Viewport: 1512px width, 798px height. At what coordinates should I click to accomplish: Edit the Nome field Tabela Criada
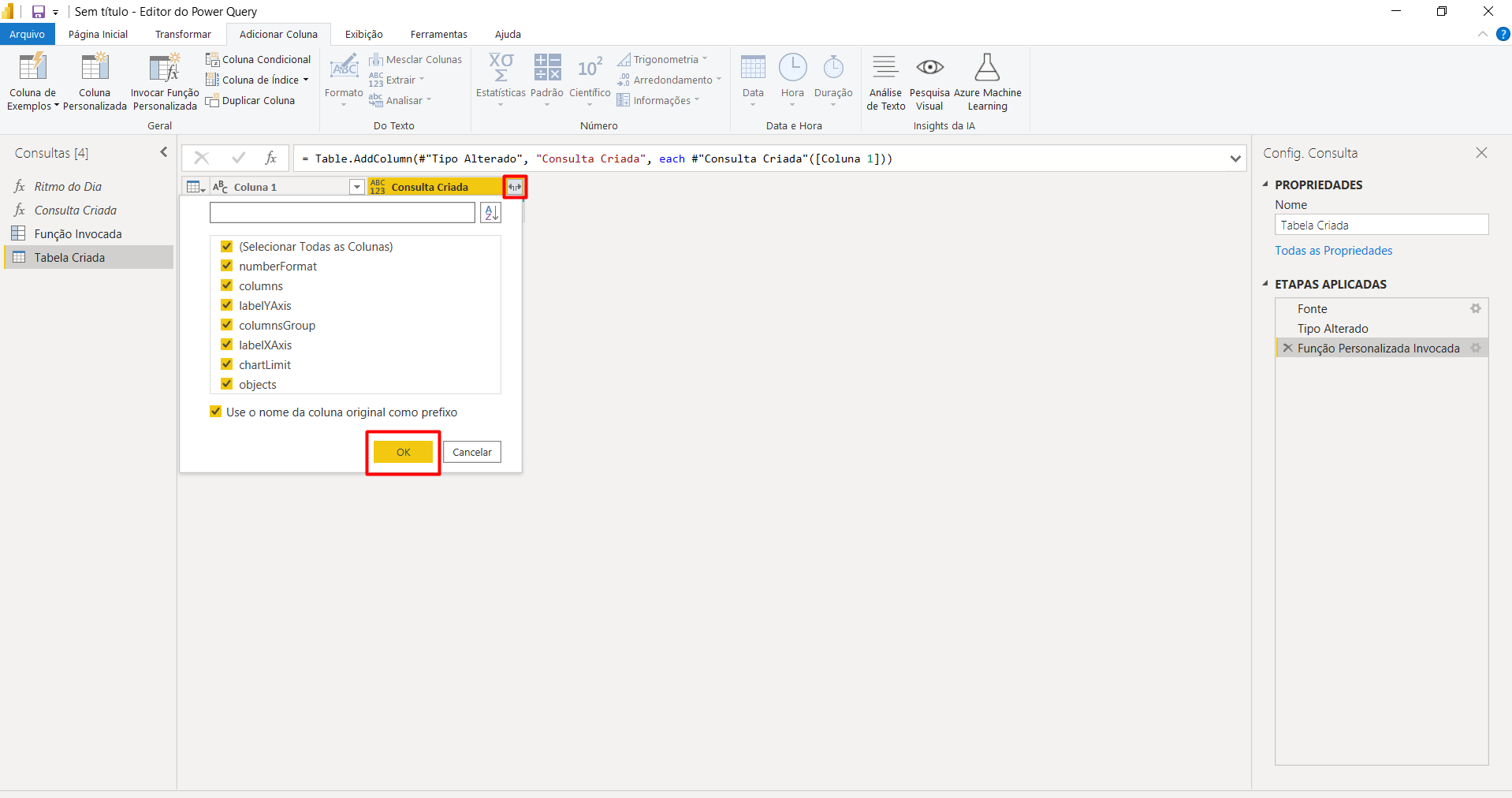(1381, 225)
